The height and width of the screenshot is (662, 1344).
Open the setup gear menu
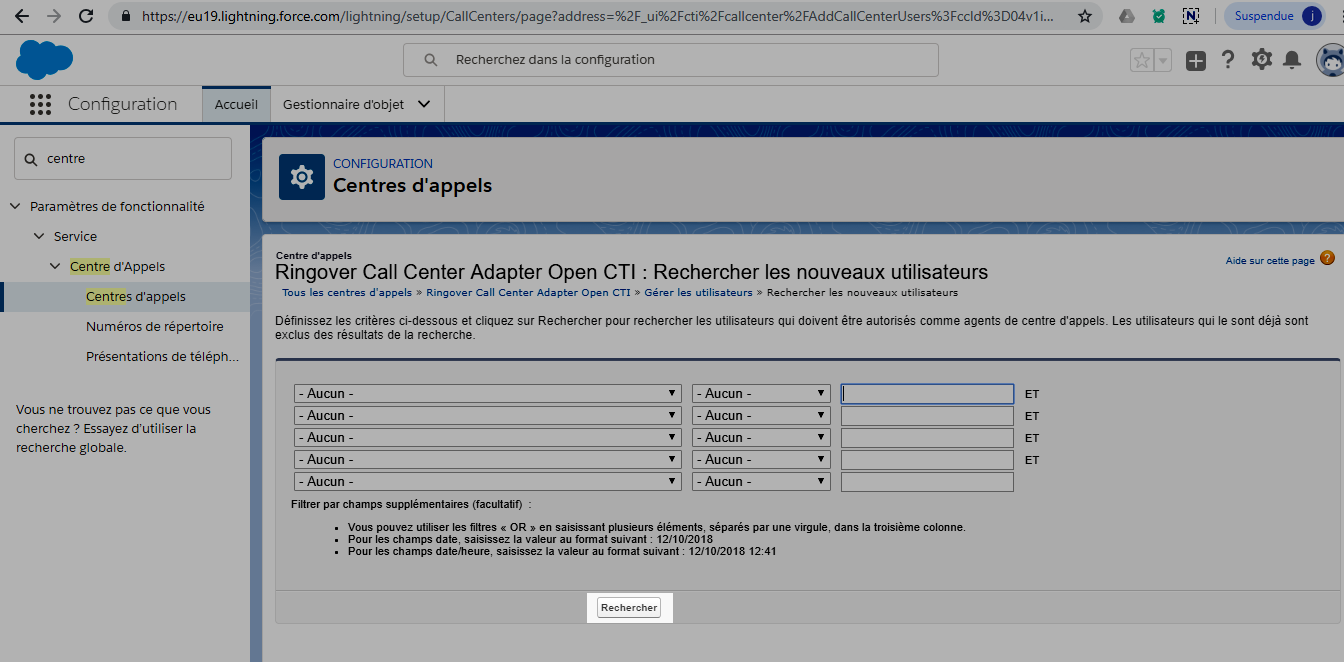pos(1261,60)
